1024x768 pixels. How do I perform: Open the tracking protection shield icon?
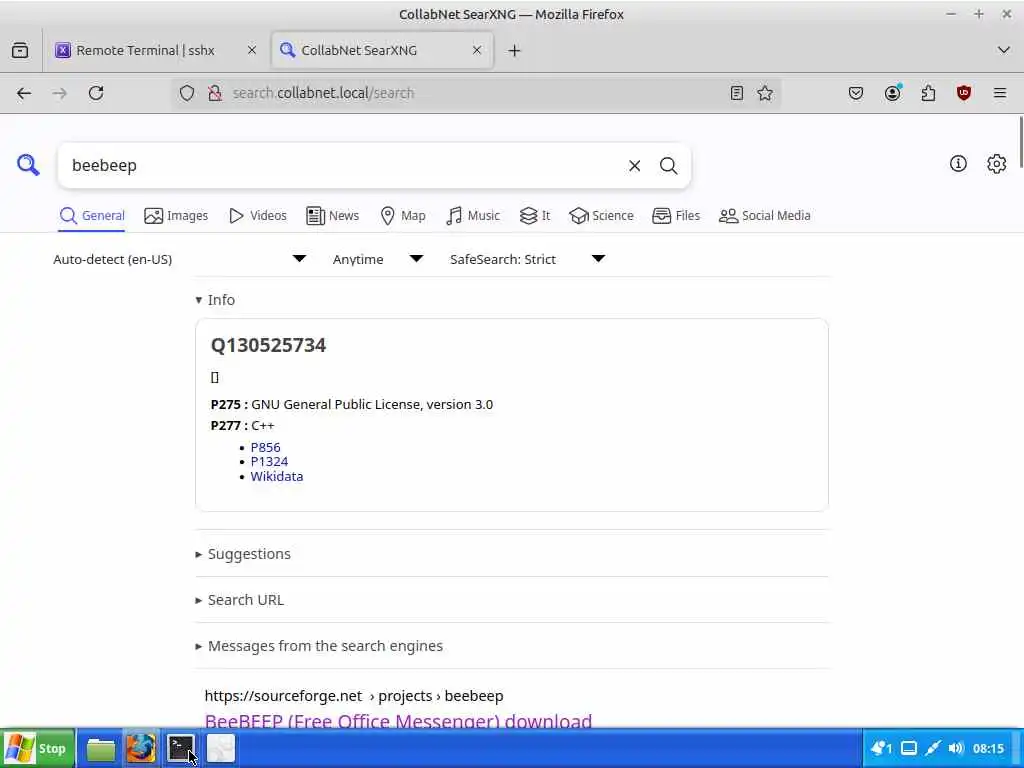coord(187,93)
